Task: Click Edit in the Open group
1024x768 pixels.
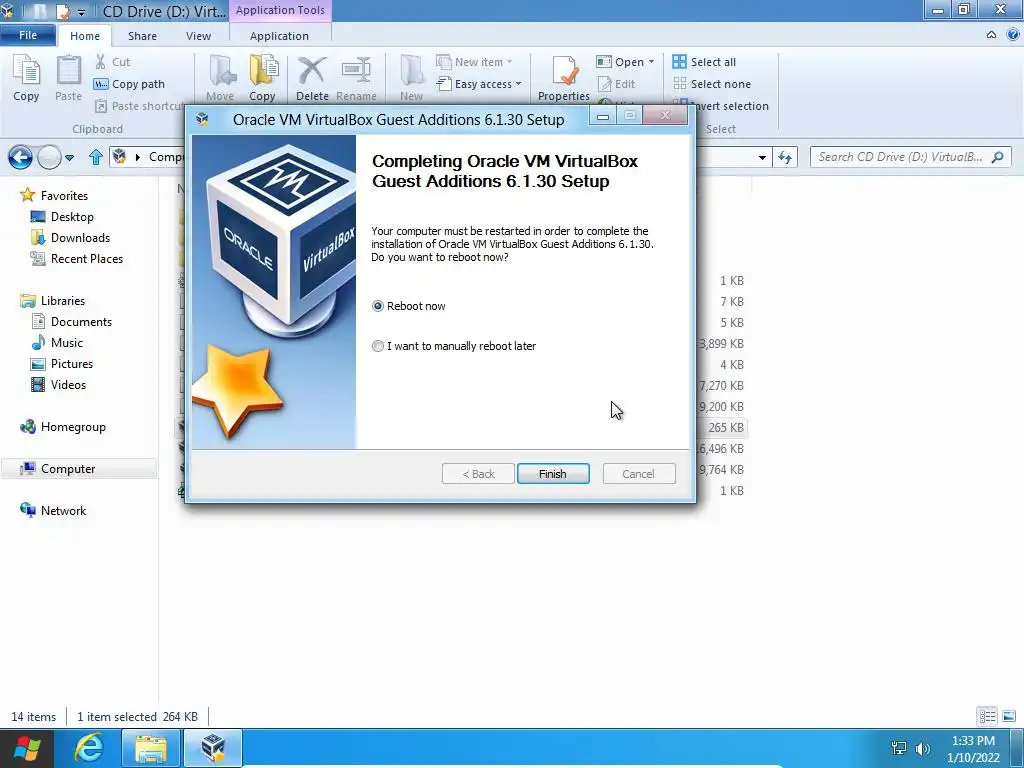Action: point(616,84)
